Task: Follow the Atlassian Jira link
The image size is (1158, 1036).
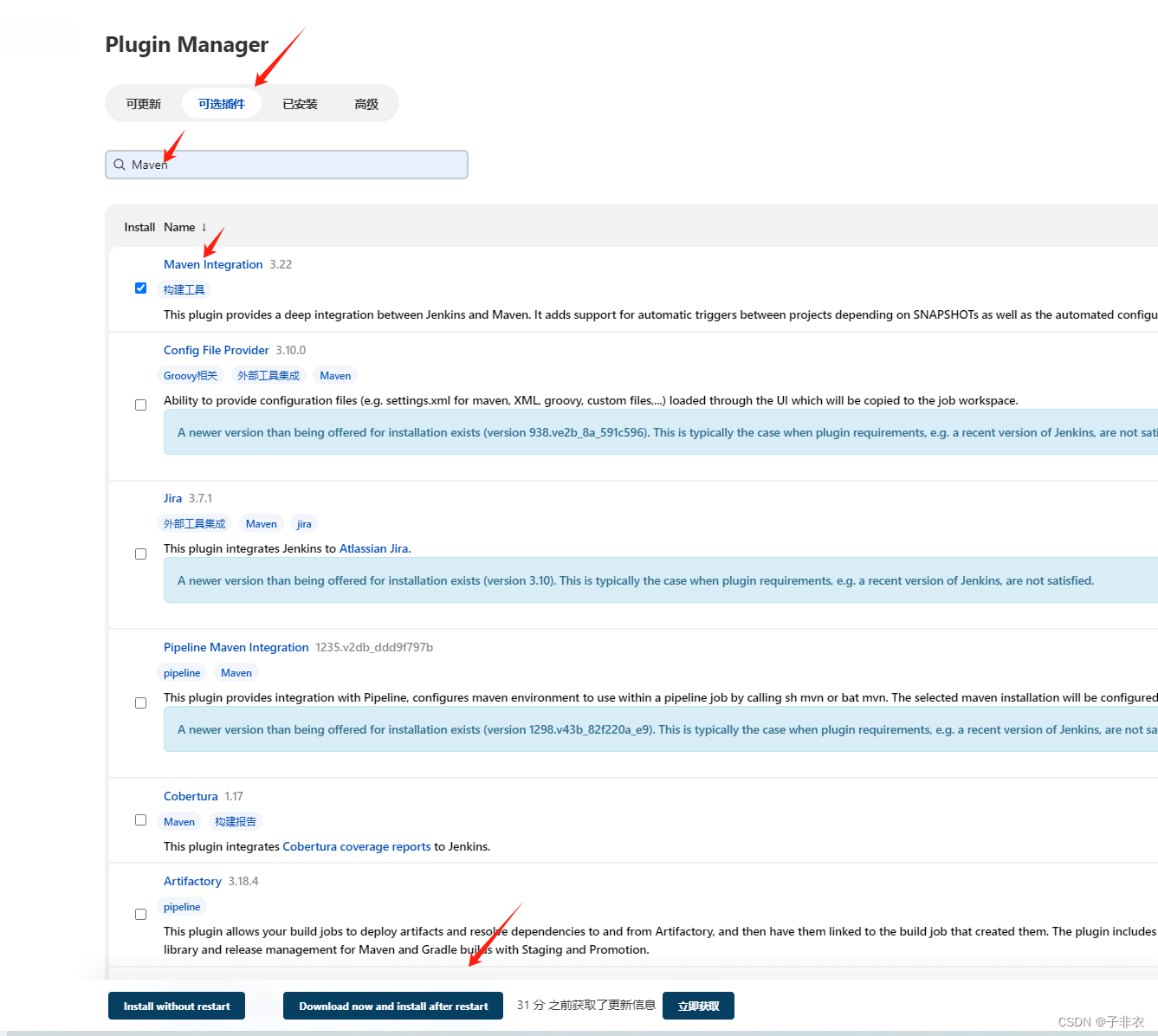Action: (x=373, y=548)
